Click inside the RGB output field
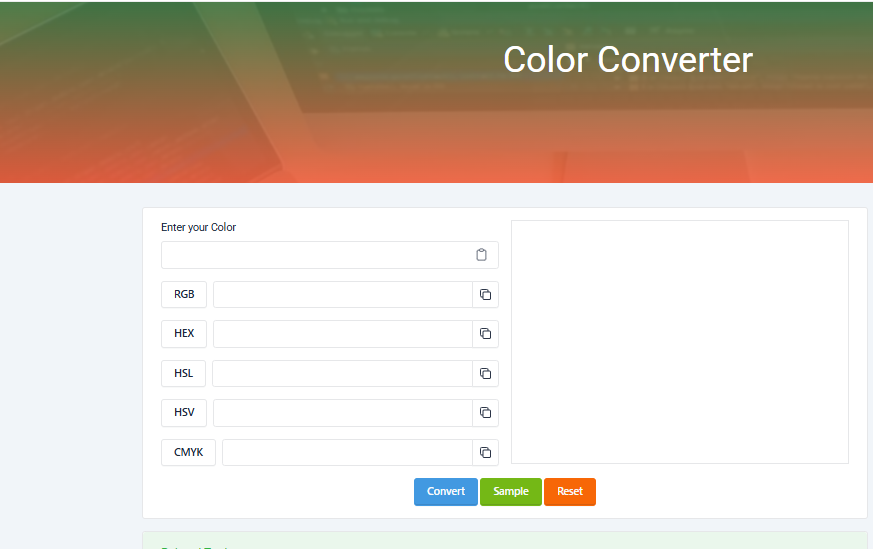Image resolution: width=873 pixels, height=549 pixels. (x=343, y=295)
